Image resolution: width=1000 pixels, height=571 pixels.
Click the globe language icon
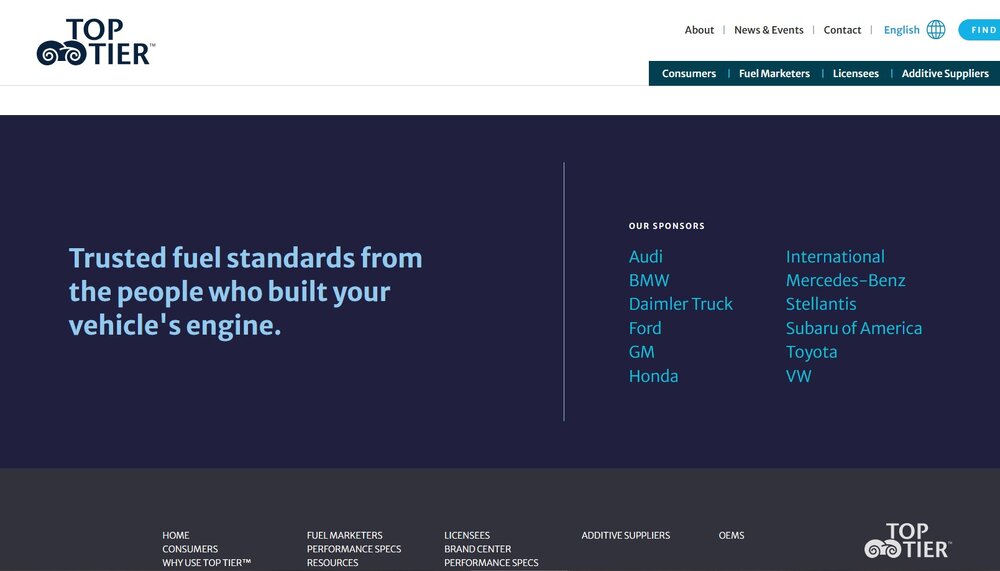(936, 29)
